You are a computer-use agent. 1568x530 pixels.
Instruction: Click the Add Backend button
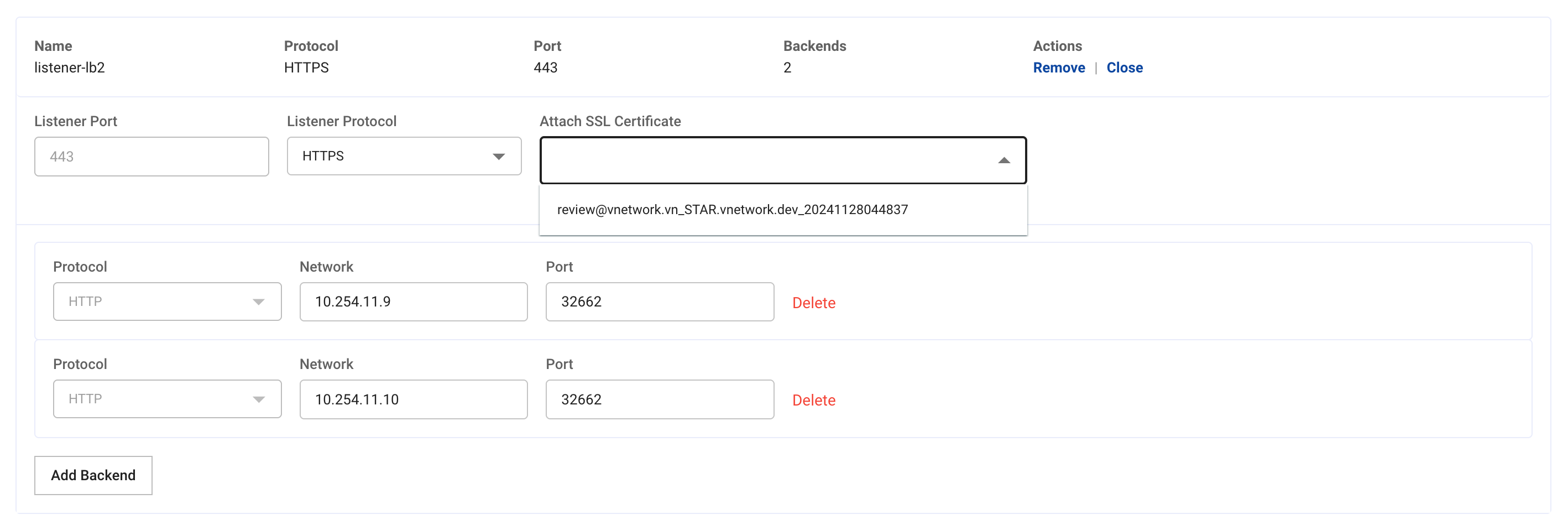point(93,475)
